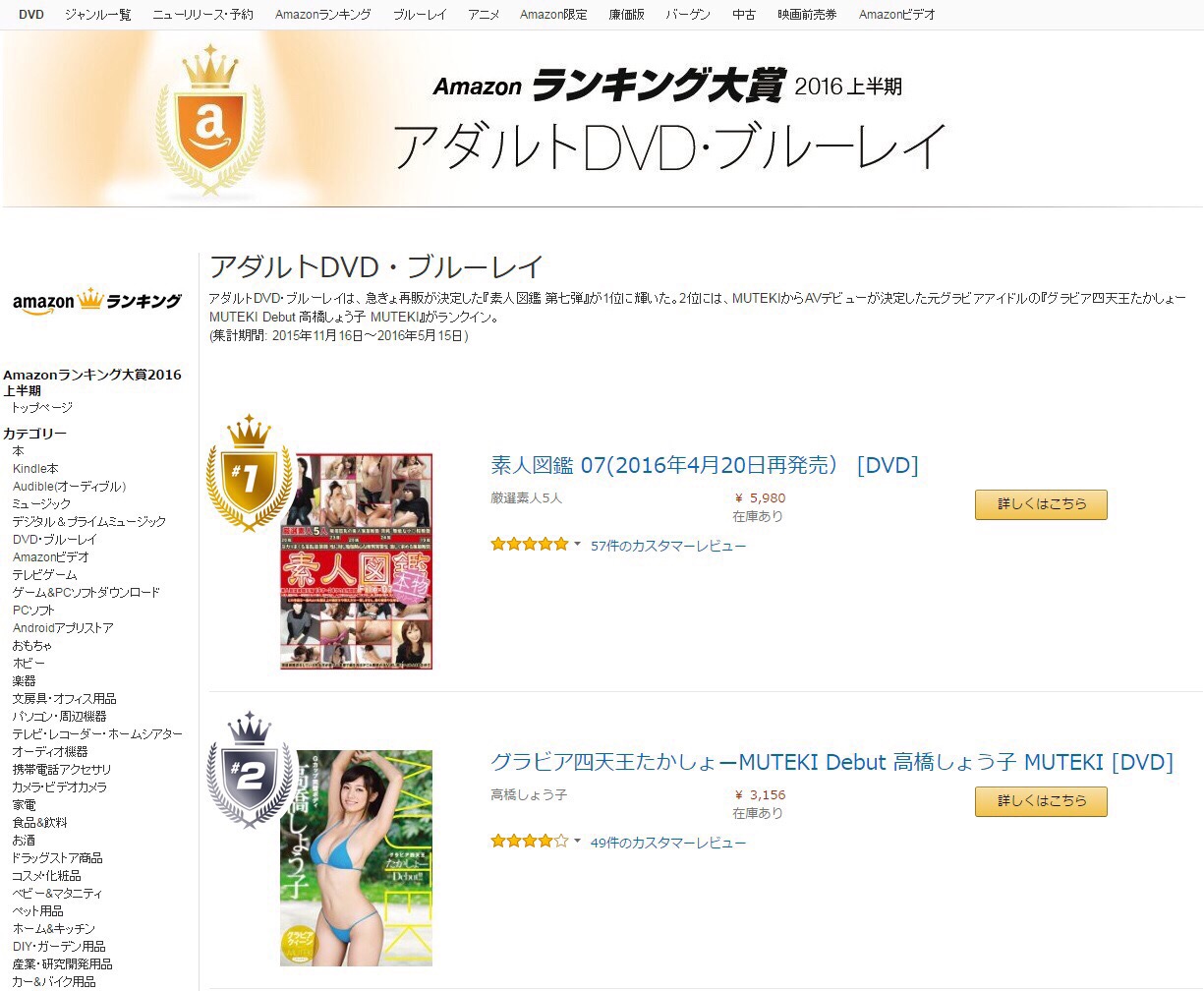
Task: Open コスメ・化粧品 category
Action: 46,876
